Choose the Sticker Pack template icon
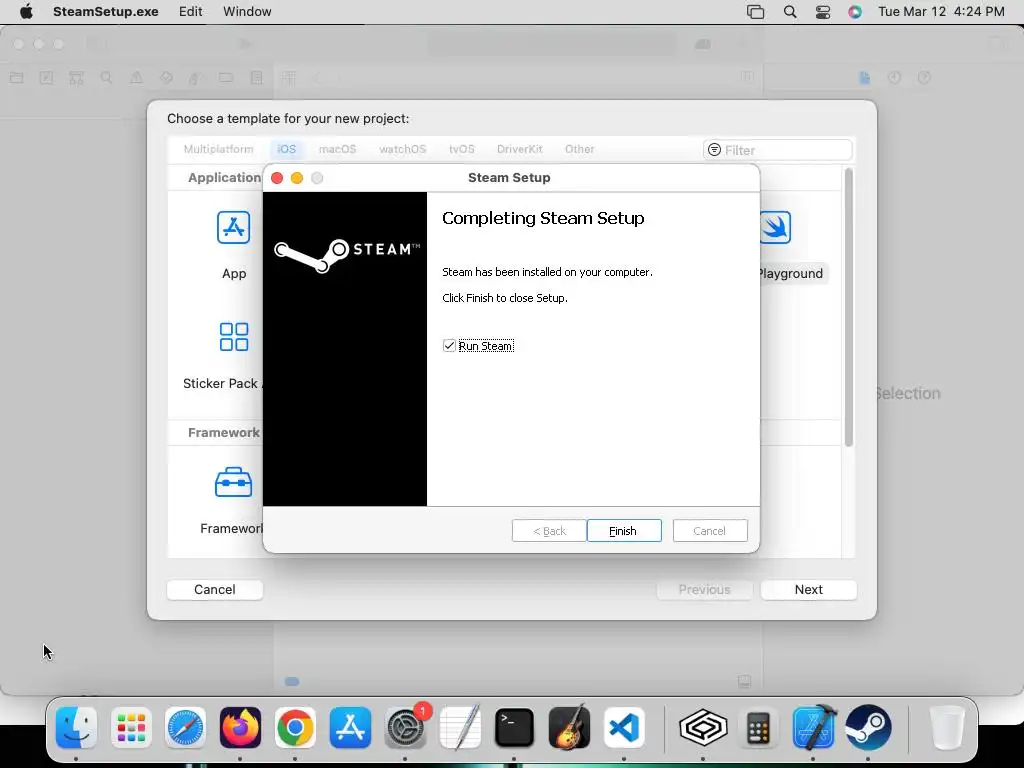This screenshot has height=768, width=1024. [x=234, y=337]
